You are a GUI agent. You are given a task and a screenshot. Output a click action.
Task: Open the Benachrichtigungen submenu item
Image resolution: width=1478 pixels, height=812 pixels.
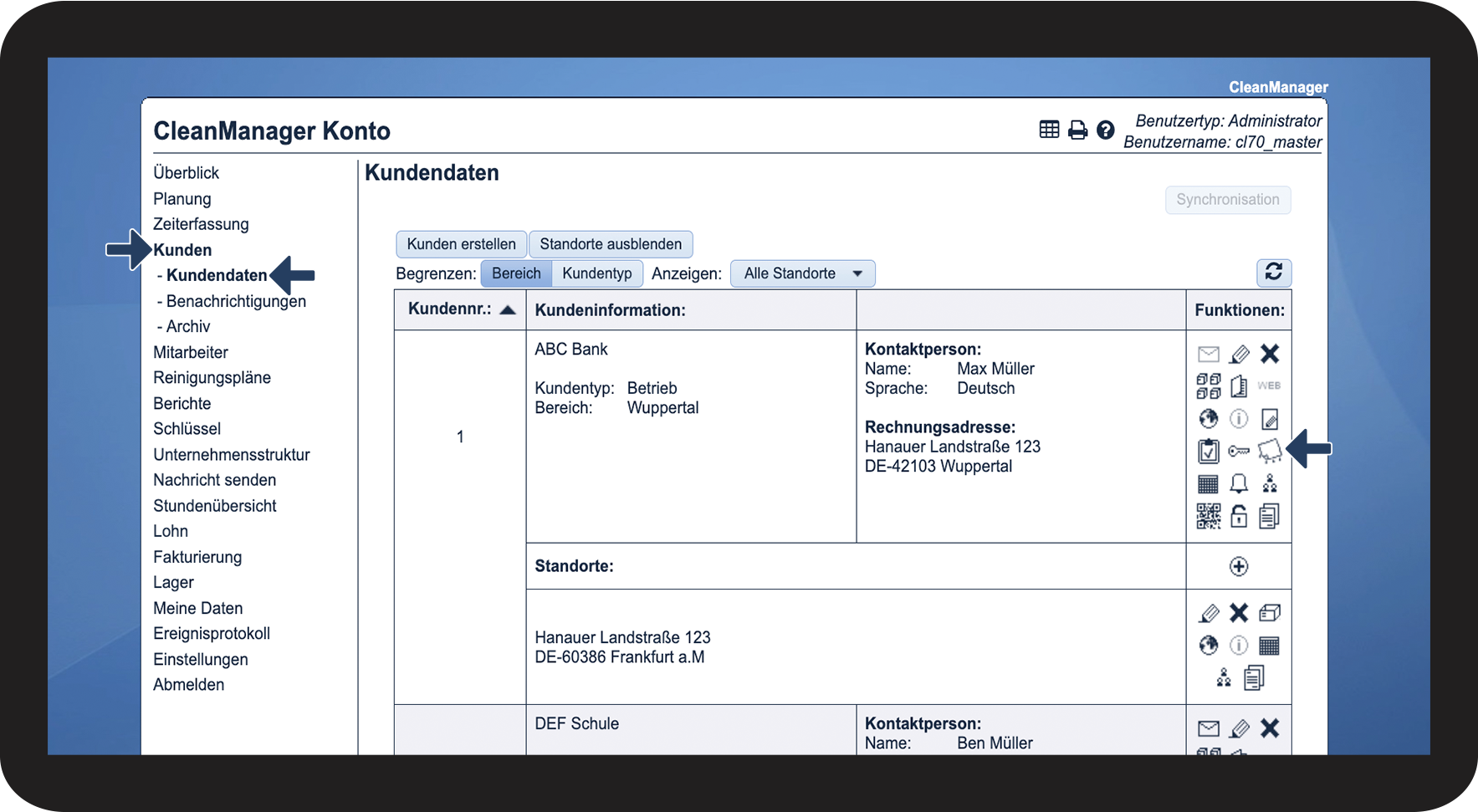pyautogui.click(x=236, y=301)
